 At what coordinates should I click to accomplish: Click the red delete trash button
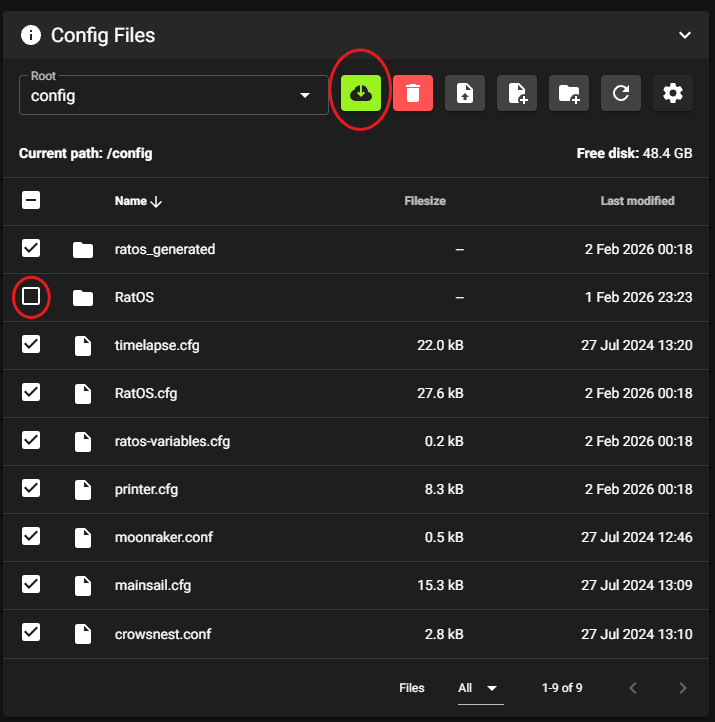tap(413, 93)
